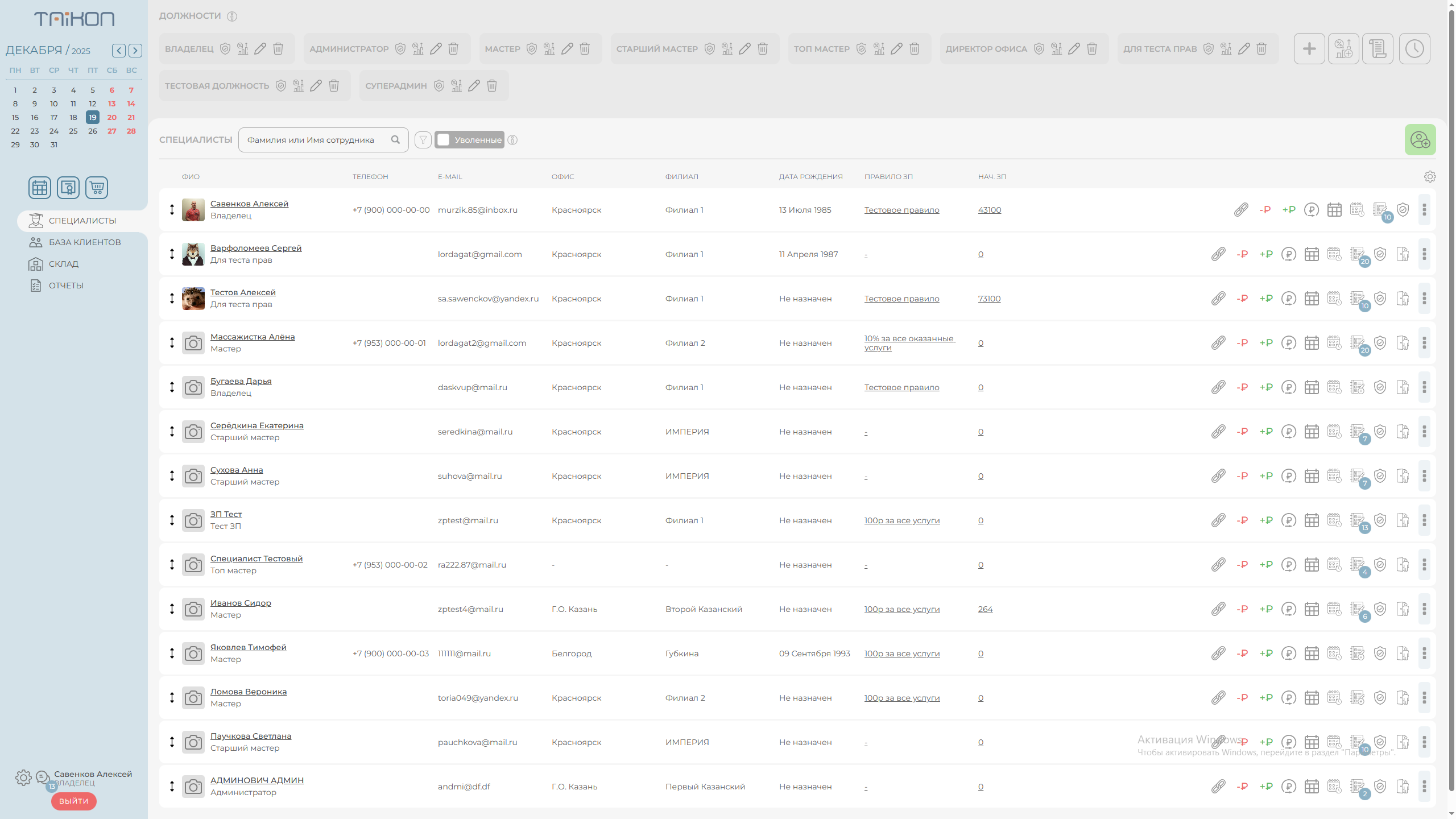Focus the employee name search field
The height and width of the screenshot is (819, 1456).
pyautogui.click(x=323, y=140)
